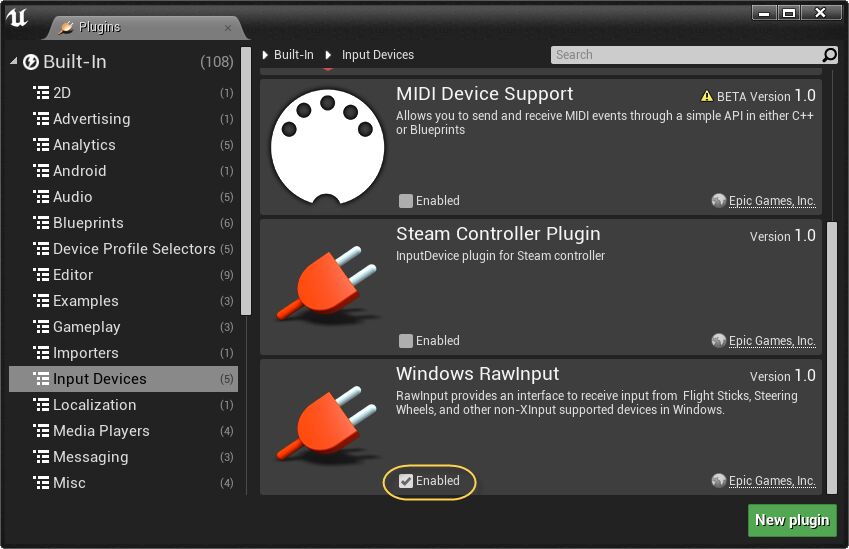
Task: Click the globe icon beside MIDI's Epic Games link
Action: [x=718, y=201]
